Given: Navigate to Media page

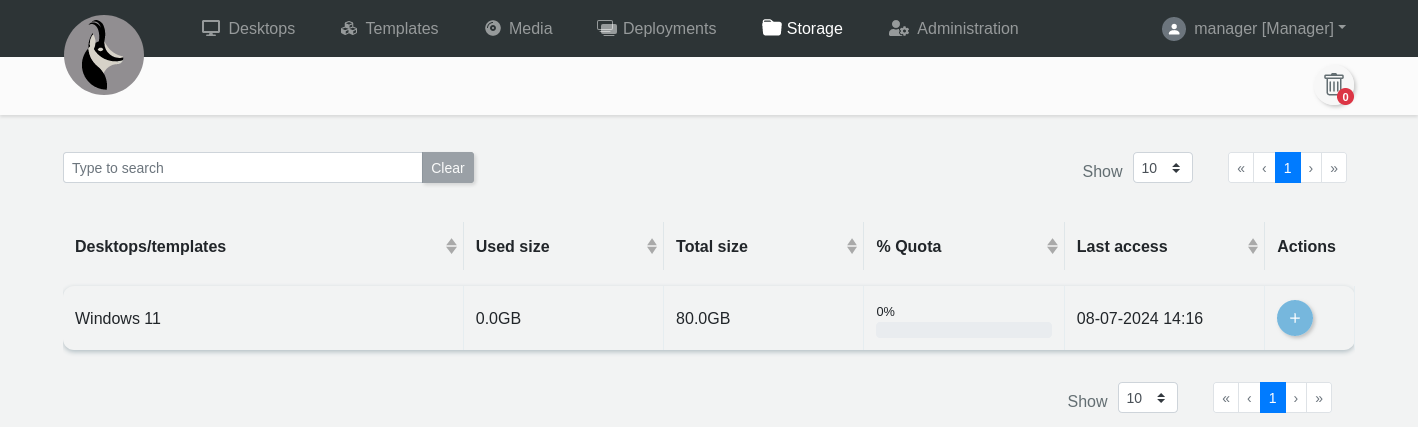Looking at the screenshot, I should 518,29.
